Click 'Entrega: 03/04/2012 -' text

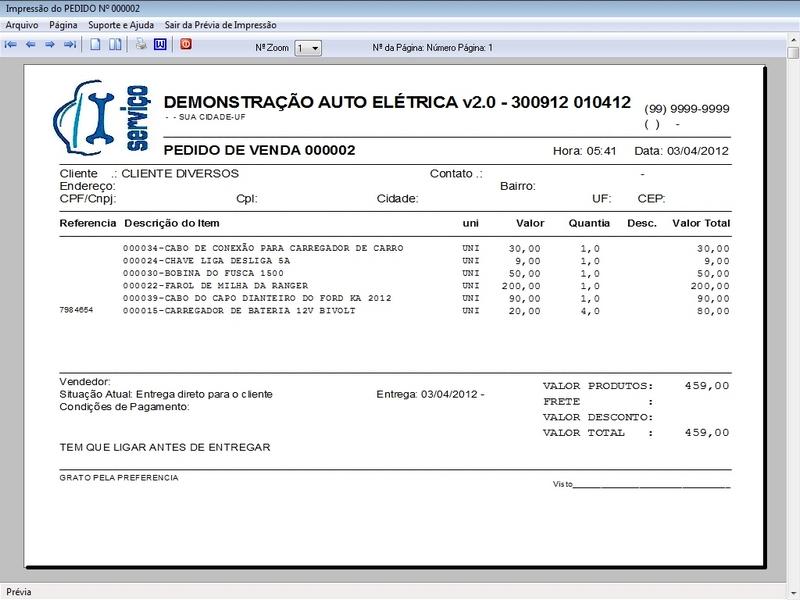click(x=431, y=394)
